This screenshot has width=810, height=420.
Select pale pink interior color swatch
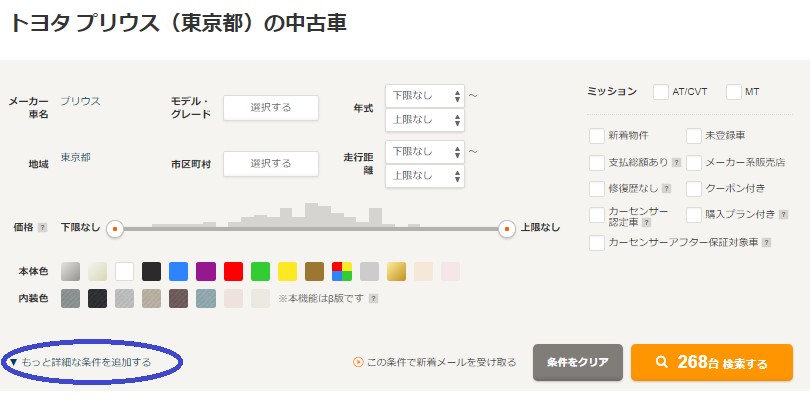click(233, 299)
